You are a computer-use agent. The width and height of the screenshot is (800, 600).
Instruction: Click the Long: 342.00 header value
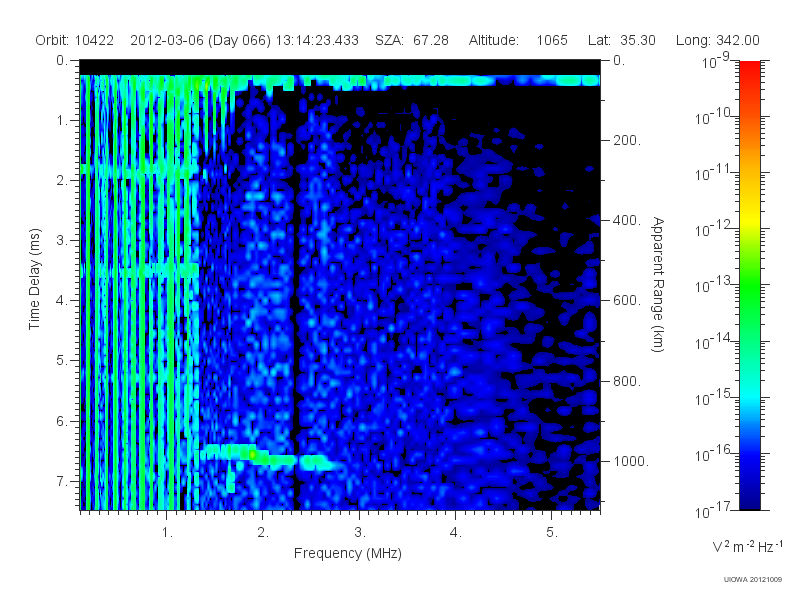click(717, 40)
